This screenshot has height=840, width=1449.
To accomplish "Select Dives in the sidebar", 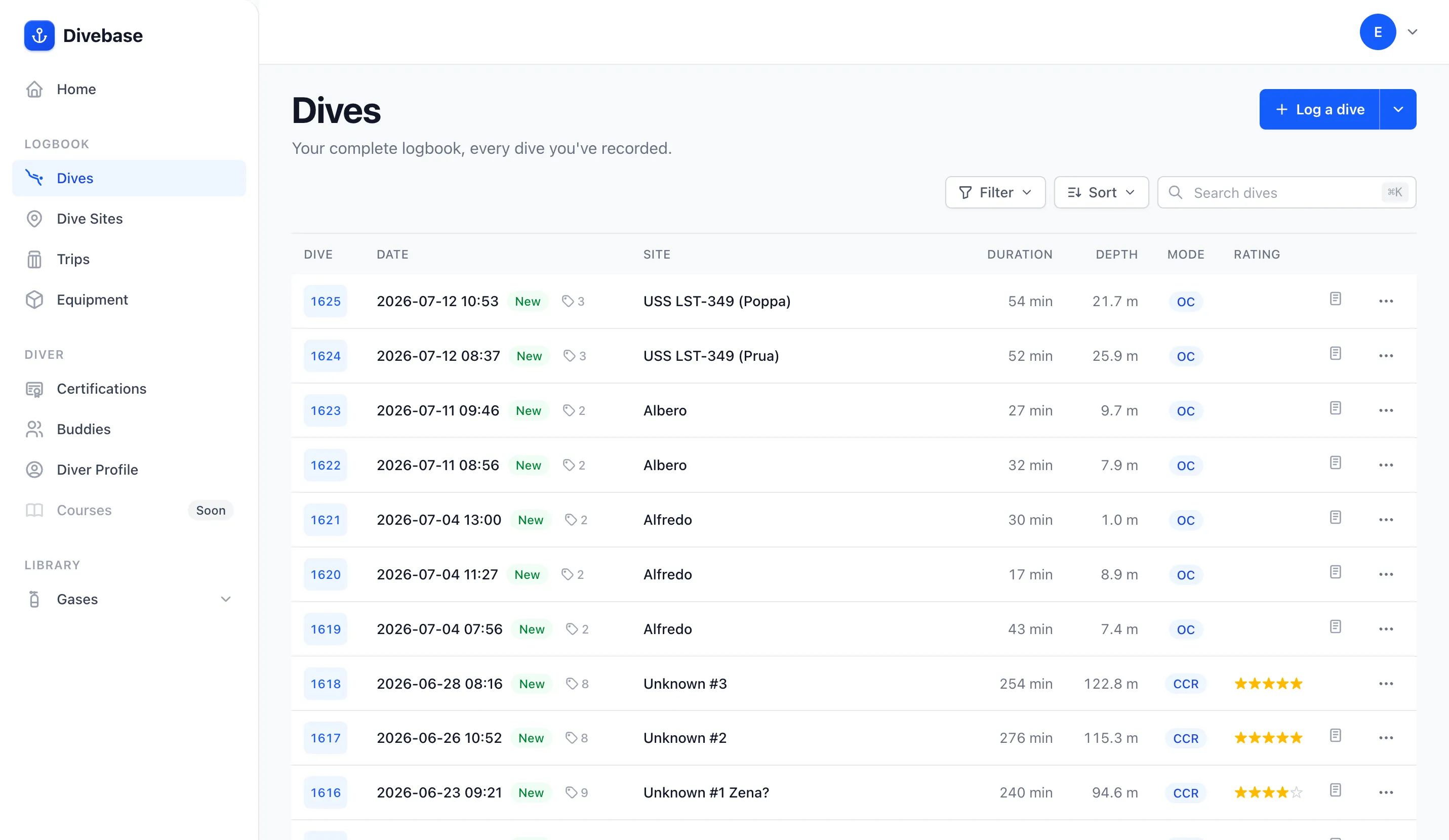I will click(129, 178).
